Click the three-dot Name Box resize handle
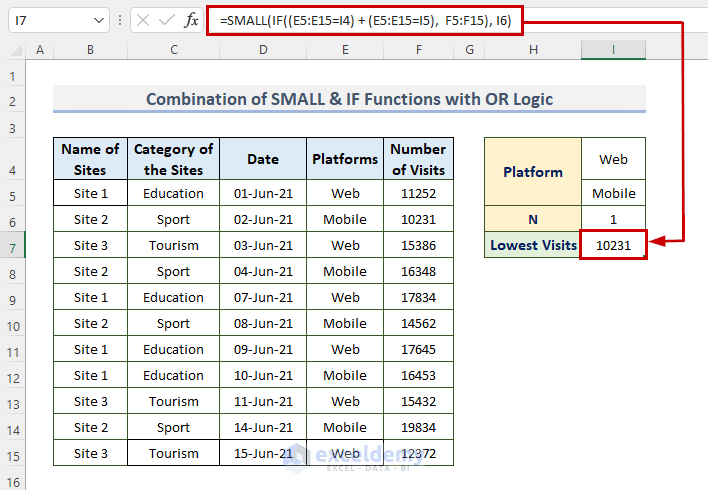Image resolution: width=708 pixels, height=490 pixels. 120,20
